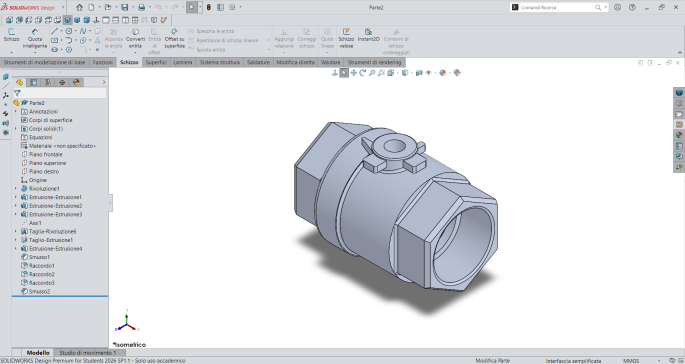This screenshot has width=685, height=364.
Task: Switch to the Funzioni ribbon tab
Action: point(103,62)
